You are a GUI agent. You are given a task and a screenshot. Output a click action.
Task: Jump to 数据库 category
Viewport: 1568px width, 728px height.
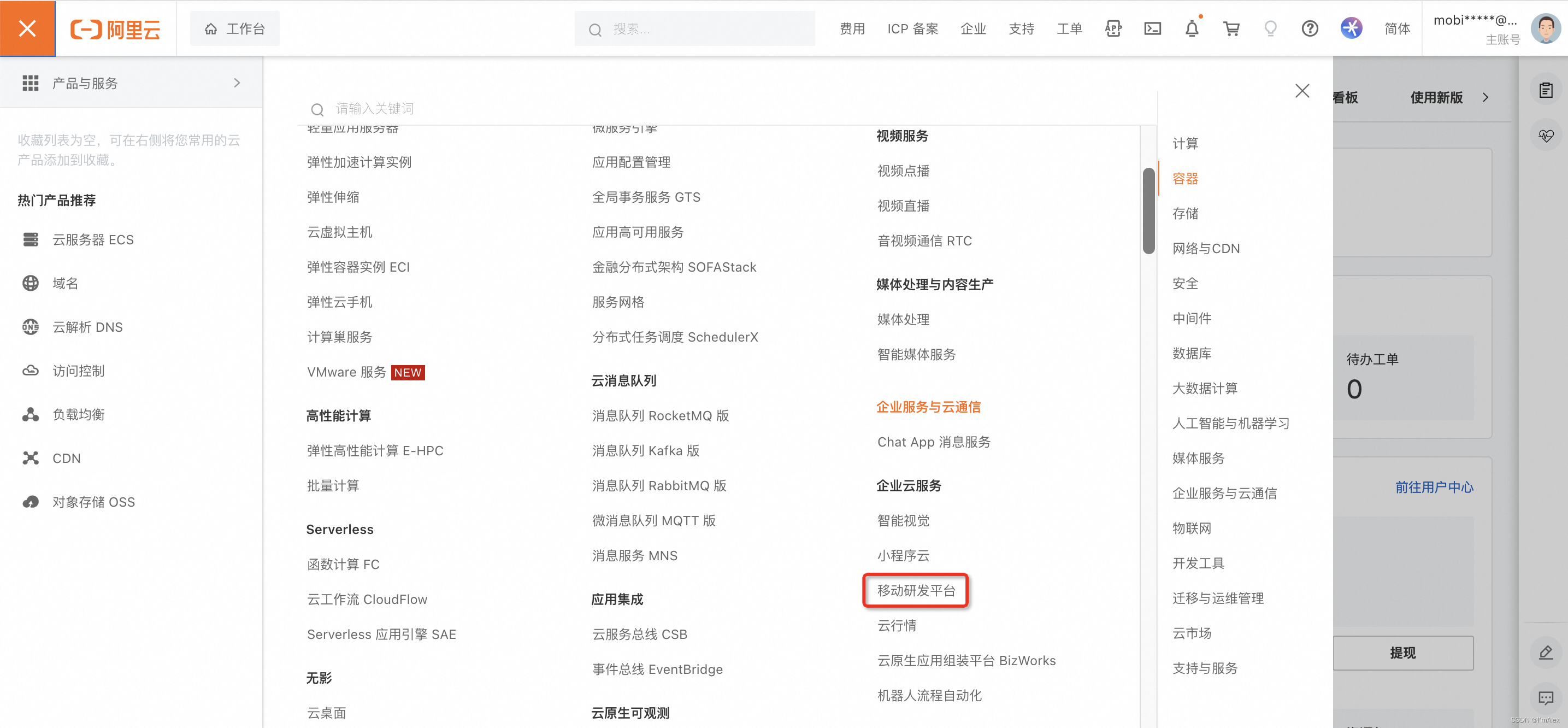tap(1191, 353)
